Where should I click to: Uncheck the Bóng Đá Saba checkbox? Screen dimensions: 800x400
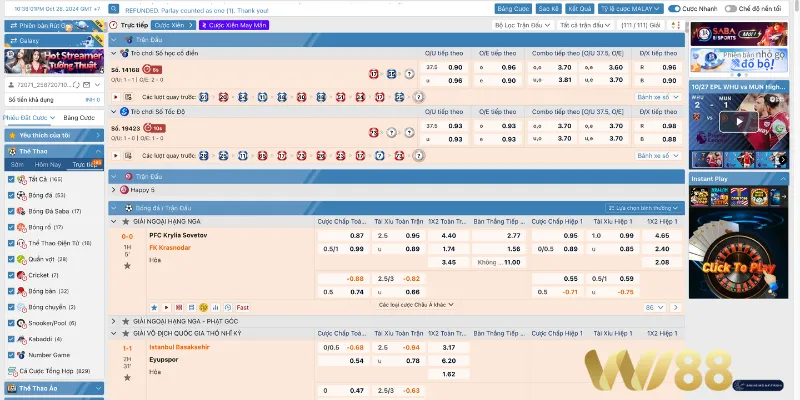pos(11,211)
